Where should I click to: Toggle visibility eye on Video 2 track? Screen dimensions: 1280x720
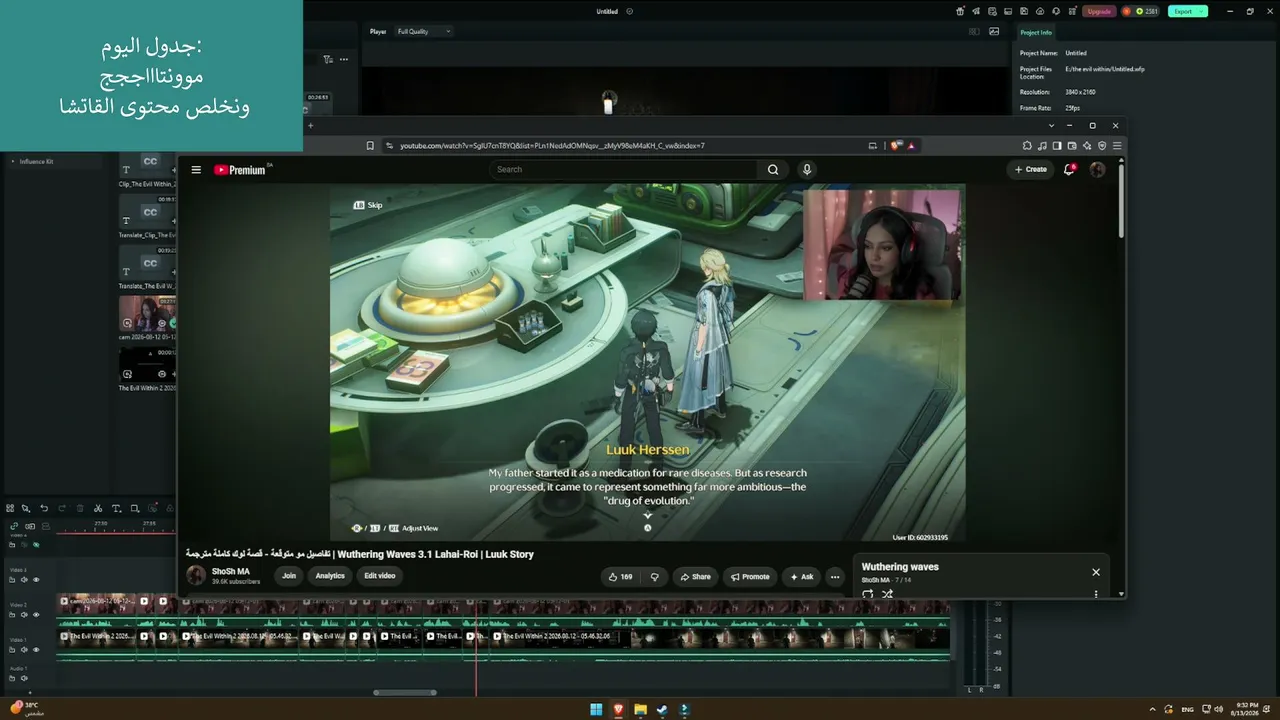coord(36,615)
